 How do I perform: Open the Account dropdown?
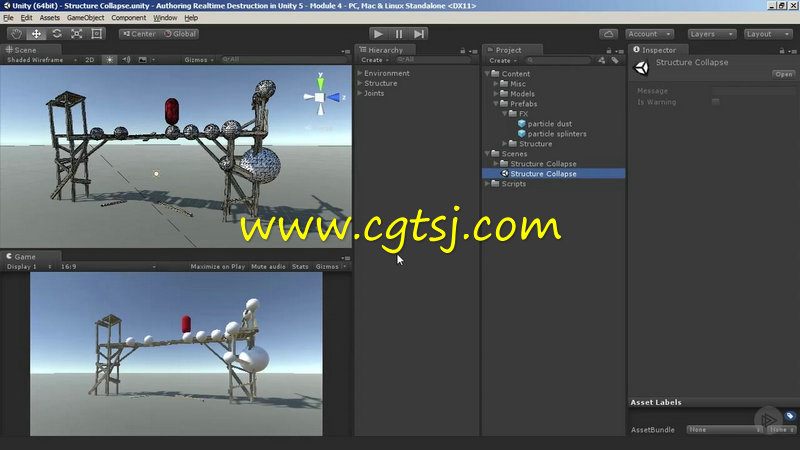(x=649, y=34)
